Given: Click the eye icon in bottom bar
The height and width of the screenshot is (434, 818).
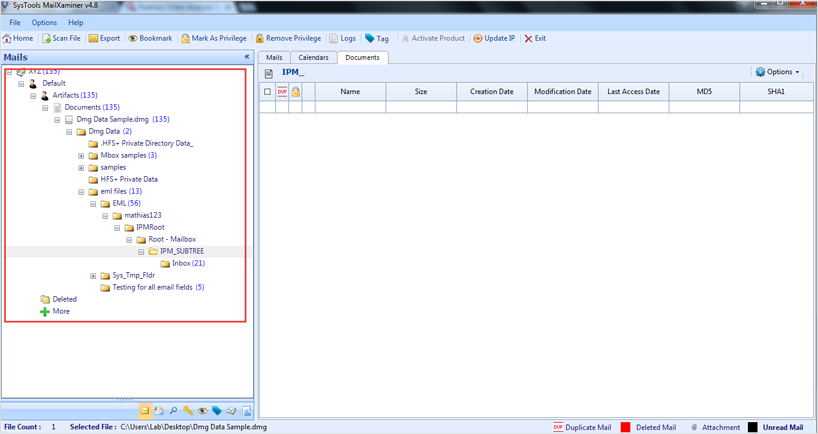Looking at the screenshot, I should tap(202, 411).
